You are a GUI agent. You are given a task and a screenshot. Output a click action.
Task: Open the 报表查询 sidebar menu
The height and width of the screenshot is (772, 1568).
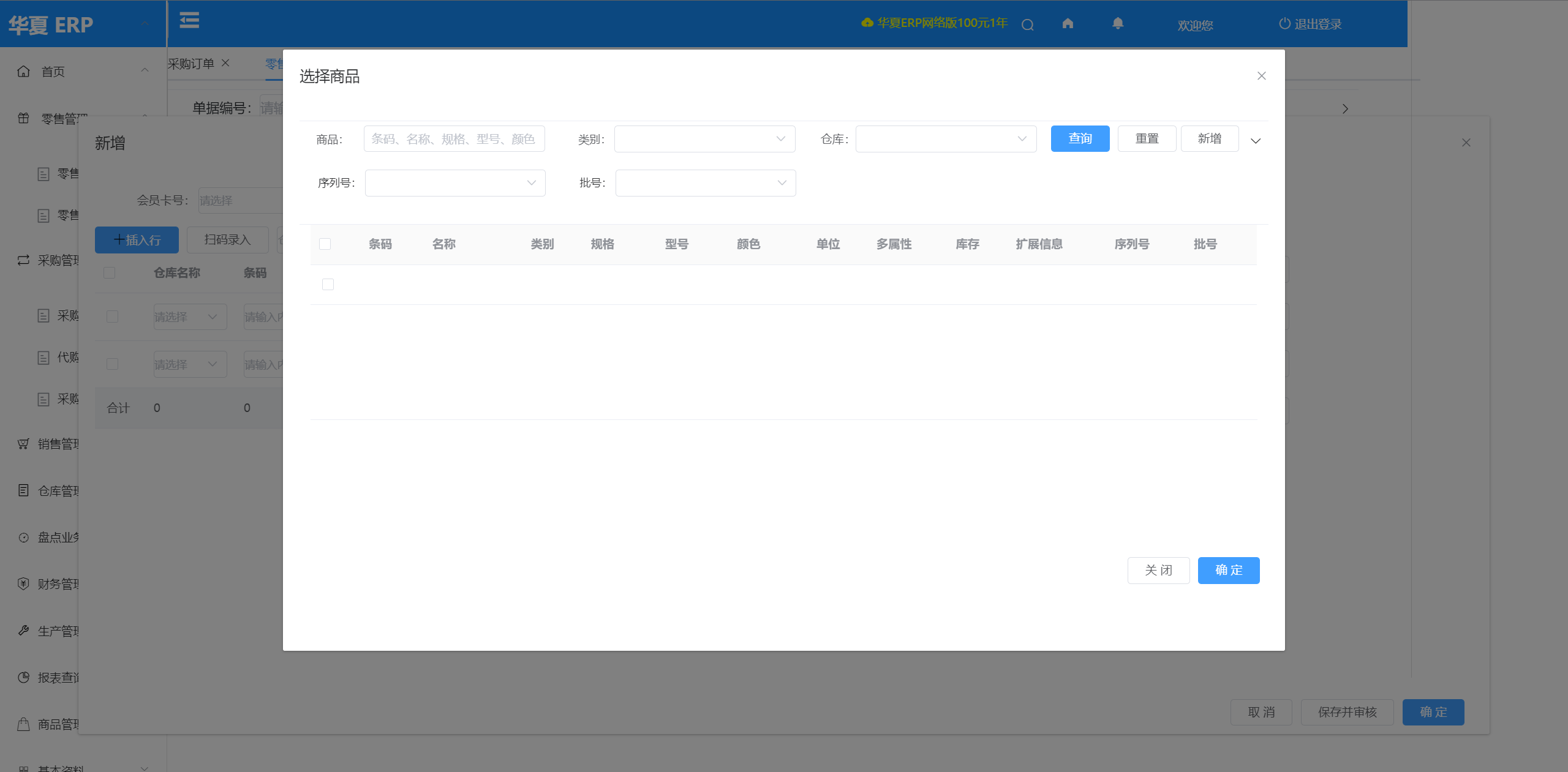coord(59,678)
